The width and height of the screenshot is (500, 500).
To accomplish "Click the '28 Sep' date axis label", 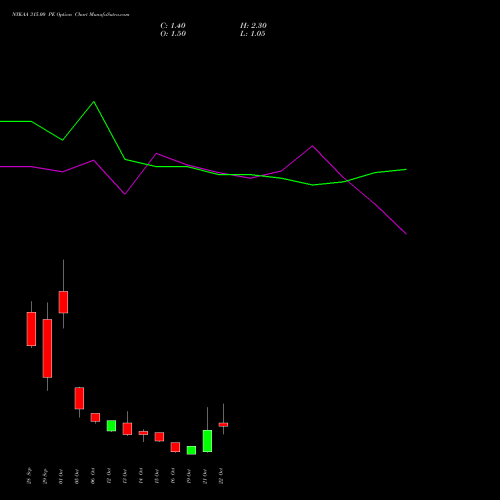I will 29,476.
